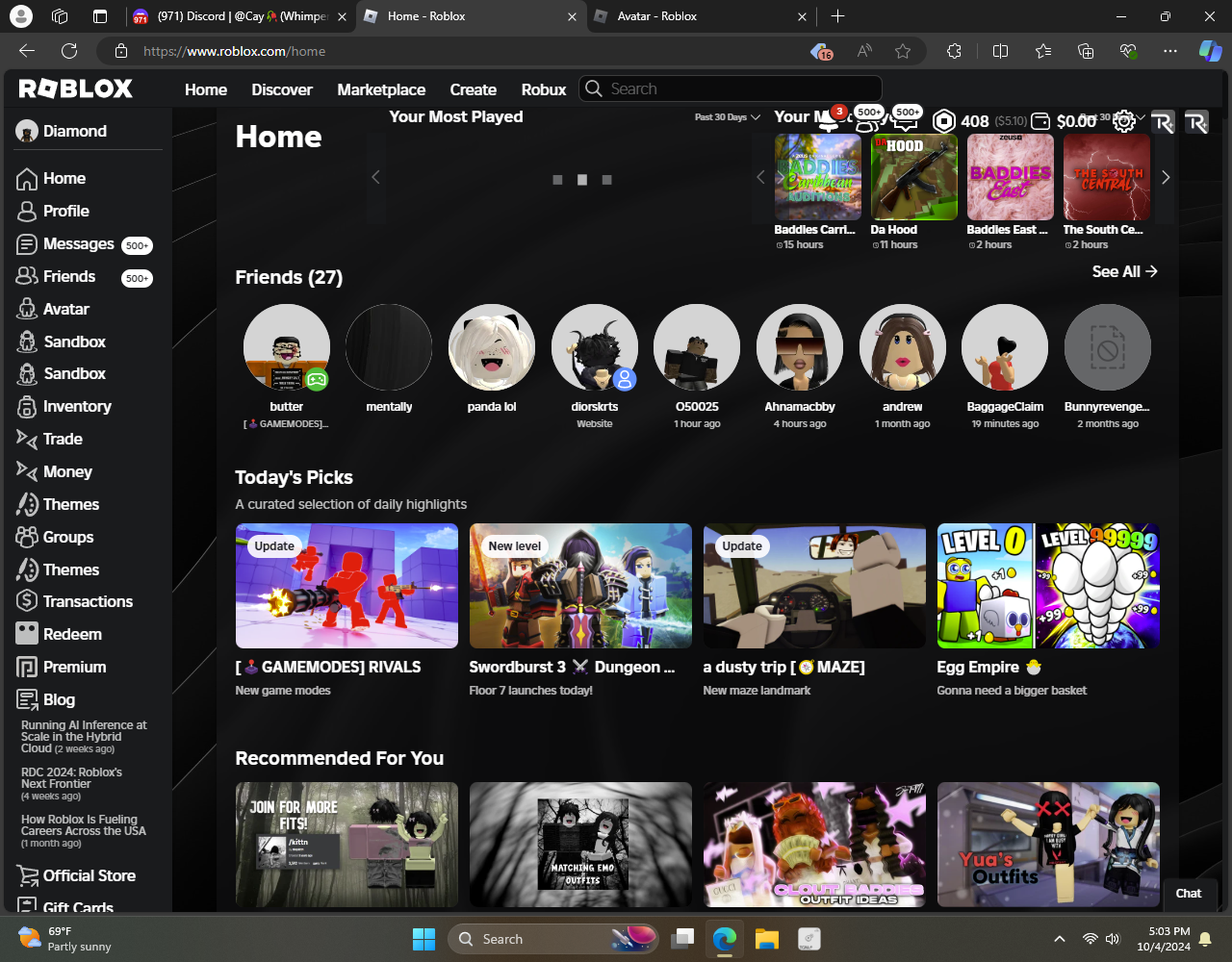
Task: Click the Roblox Search field in the header
Action: click(x=731, y=89)
